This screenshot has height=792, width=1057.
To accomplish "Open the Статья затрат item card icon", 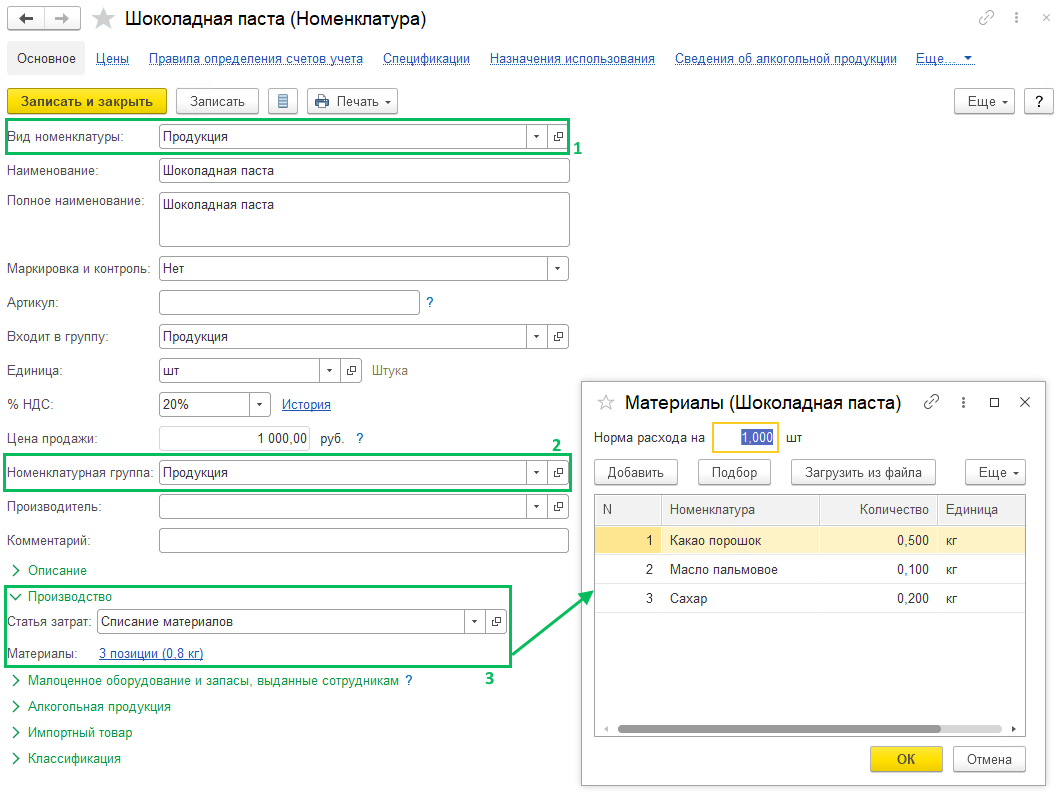I will 496,621.
